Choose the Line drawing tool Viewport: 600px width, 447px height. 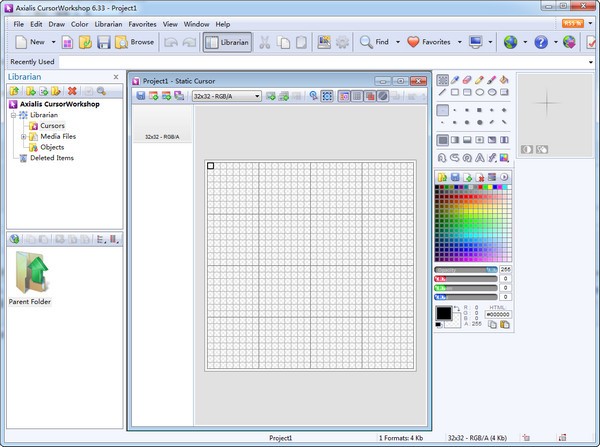[442, 92]
